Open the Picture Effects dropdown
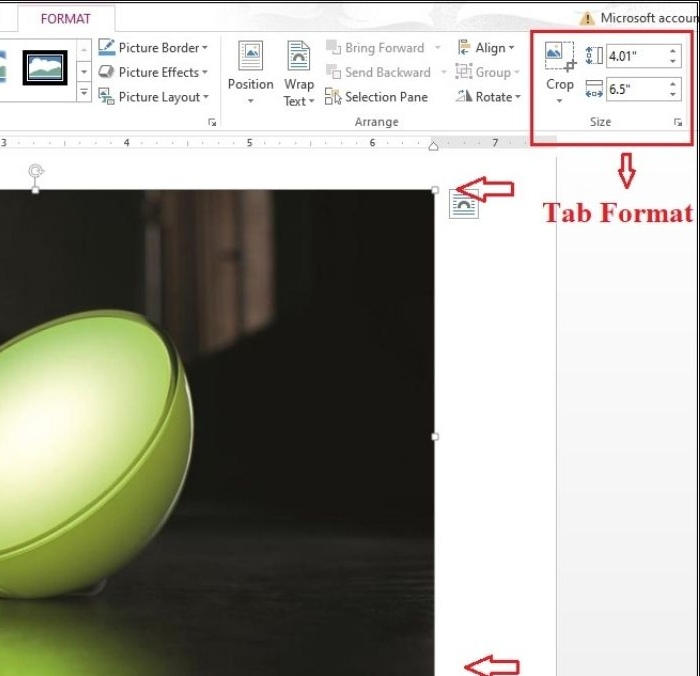700x676 pixels. click(x=153, y=72)
